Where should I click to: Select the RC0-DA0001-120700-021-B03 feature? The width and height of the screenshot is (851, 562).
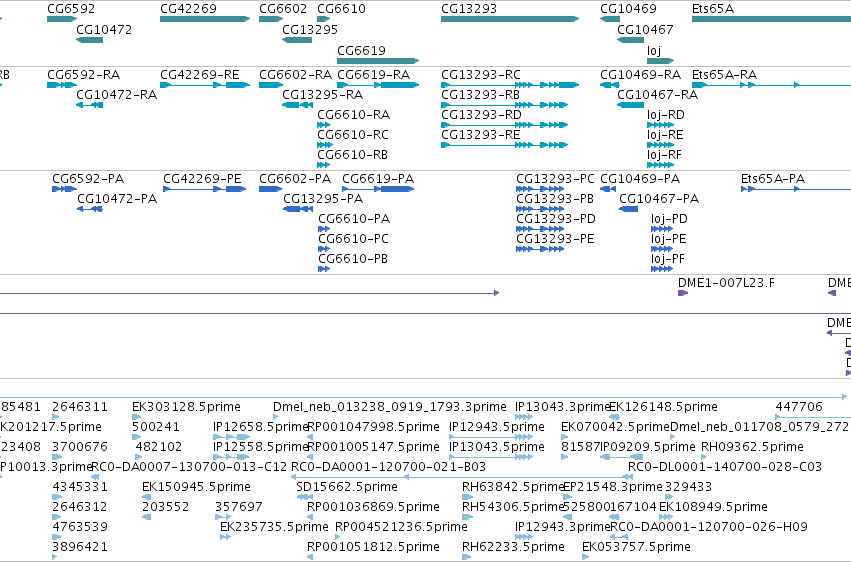(x=461, y=477)
